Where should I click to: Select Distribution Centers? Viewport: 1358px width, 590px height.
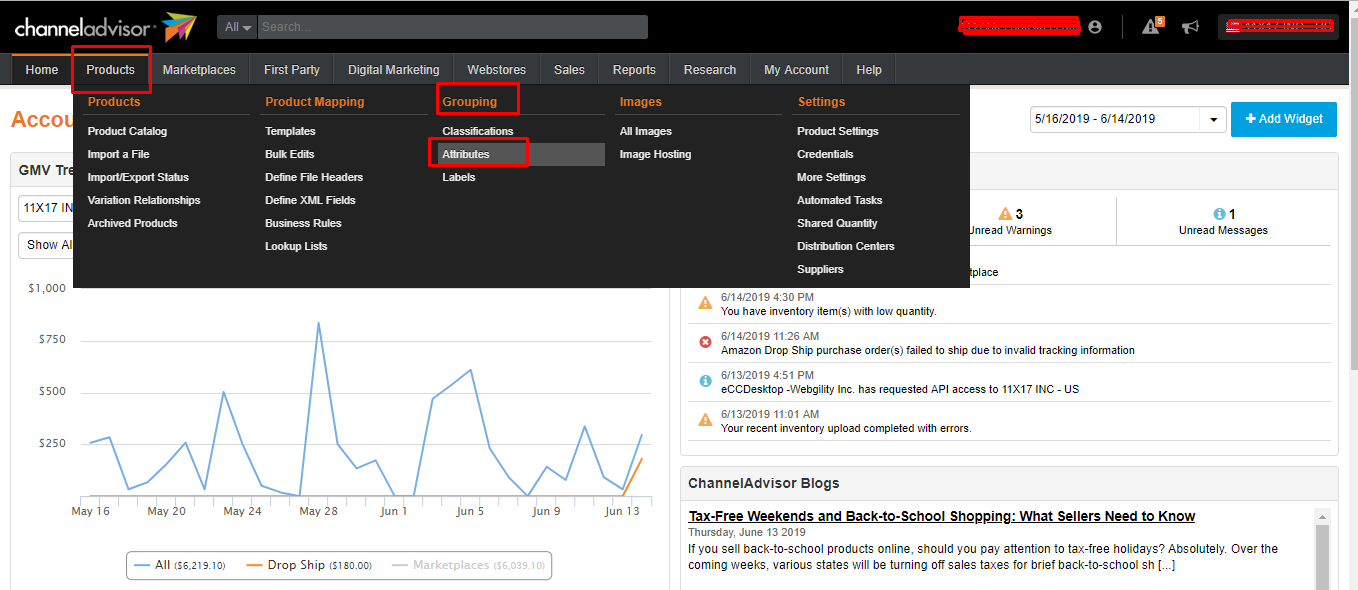pos(846,246)
